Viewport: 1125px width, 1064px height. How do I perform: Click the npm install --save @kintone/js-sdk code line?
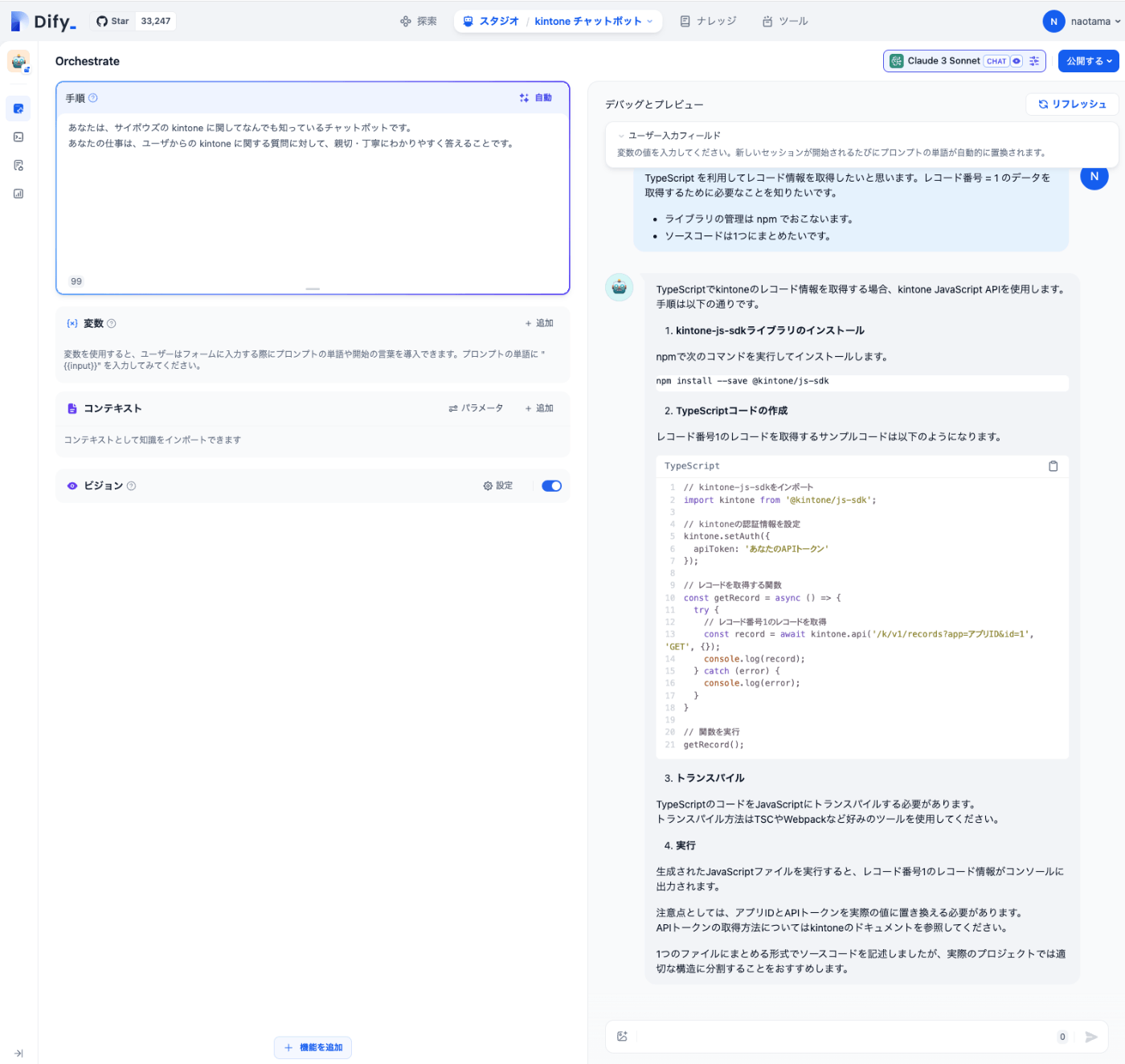pos(742,382)
